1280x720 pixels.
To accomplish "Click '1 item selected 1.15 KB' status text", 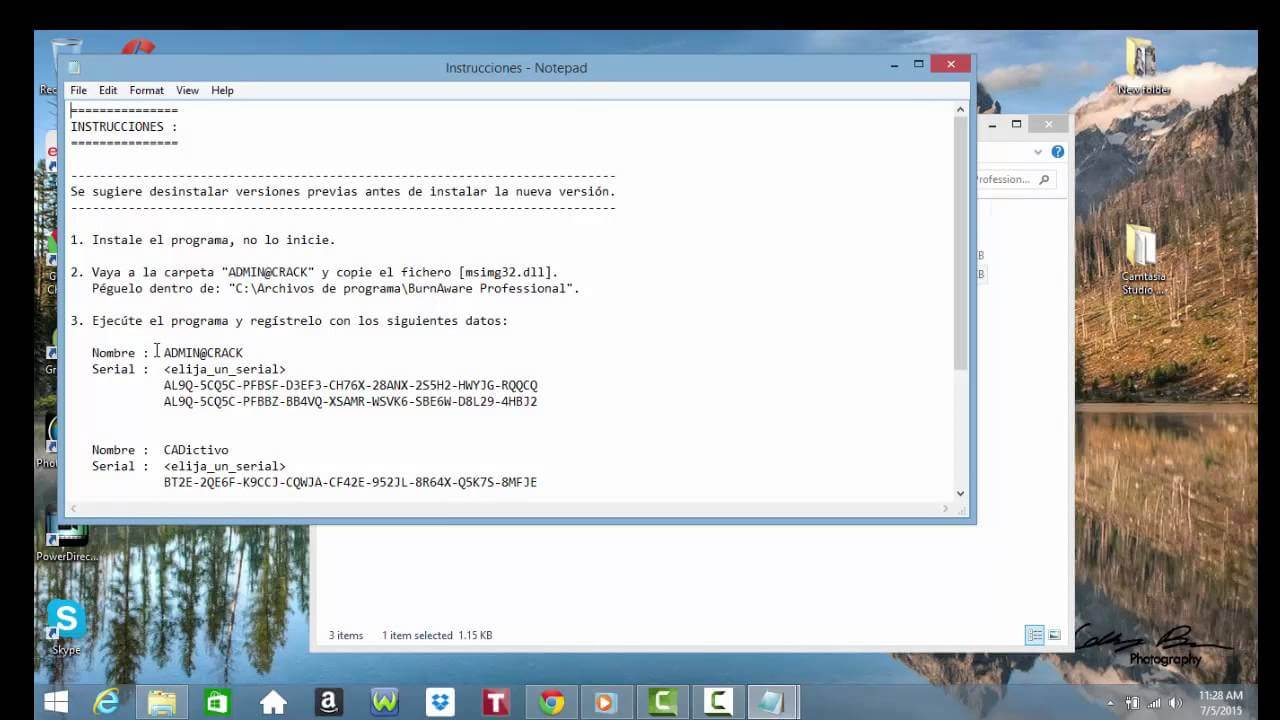I will pyautogui.click(x=437, y=635).
